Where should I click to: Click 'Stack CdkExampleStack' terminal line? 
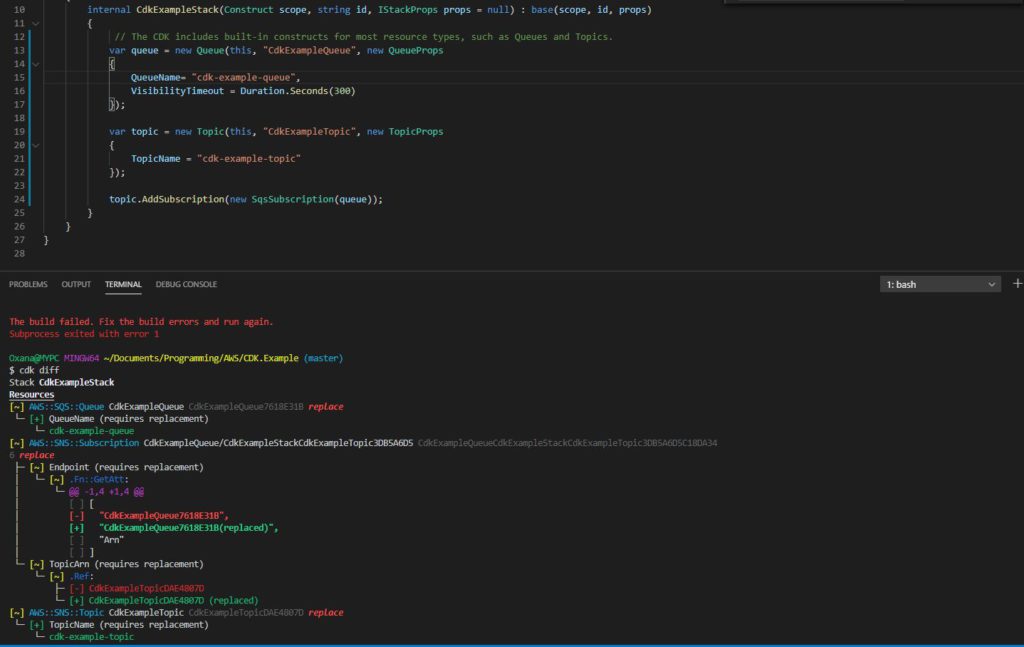pyautogui.click(x=61, y=382)
